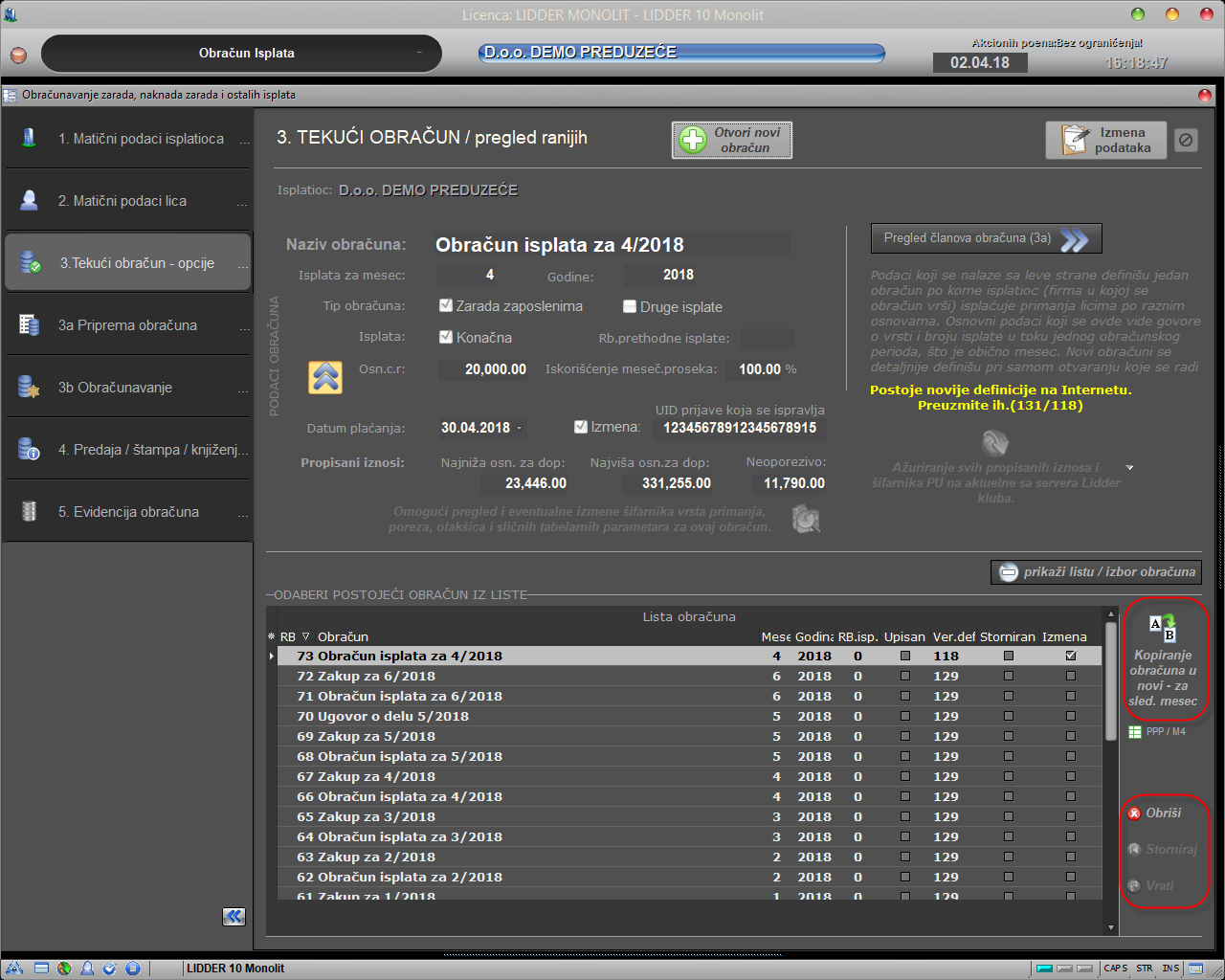Viewport: 1225px width, 980px height.
Task: Select row 66 Obračun isplata za 4/2018
Action: point(689,796)
